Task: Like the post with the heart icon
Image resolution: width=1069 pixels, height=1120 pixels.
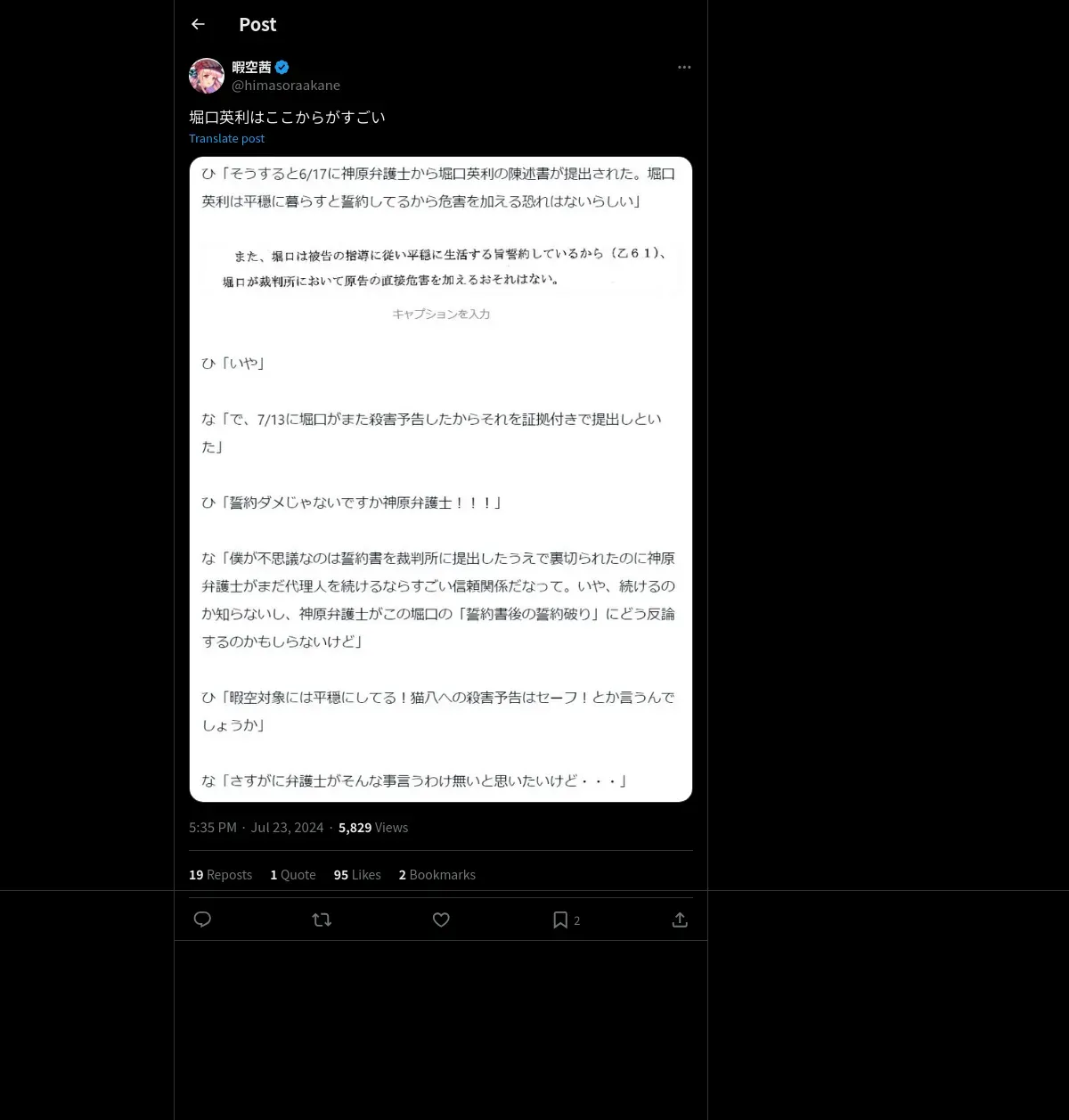Action: [x=441, y=920]
